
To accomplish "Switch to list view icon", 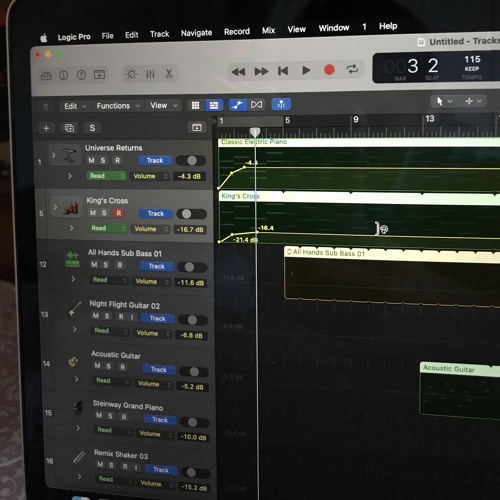I will (x=214, y=105).
